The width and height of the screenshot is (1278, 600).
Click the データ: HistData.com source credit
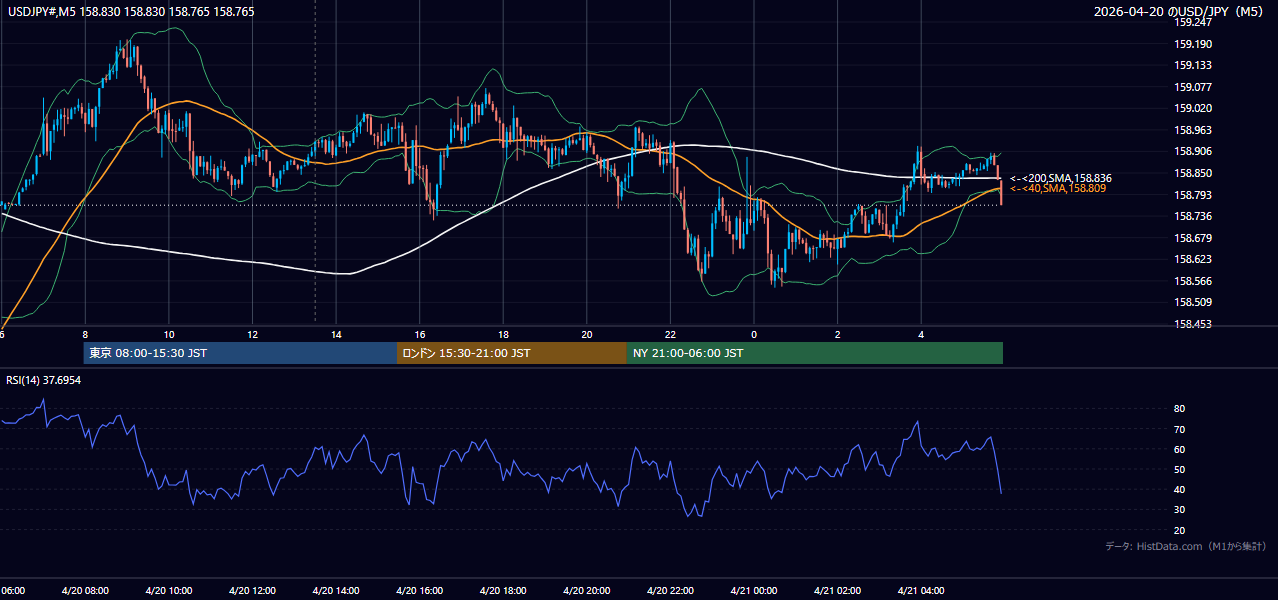(1185, 546)
